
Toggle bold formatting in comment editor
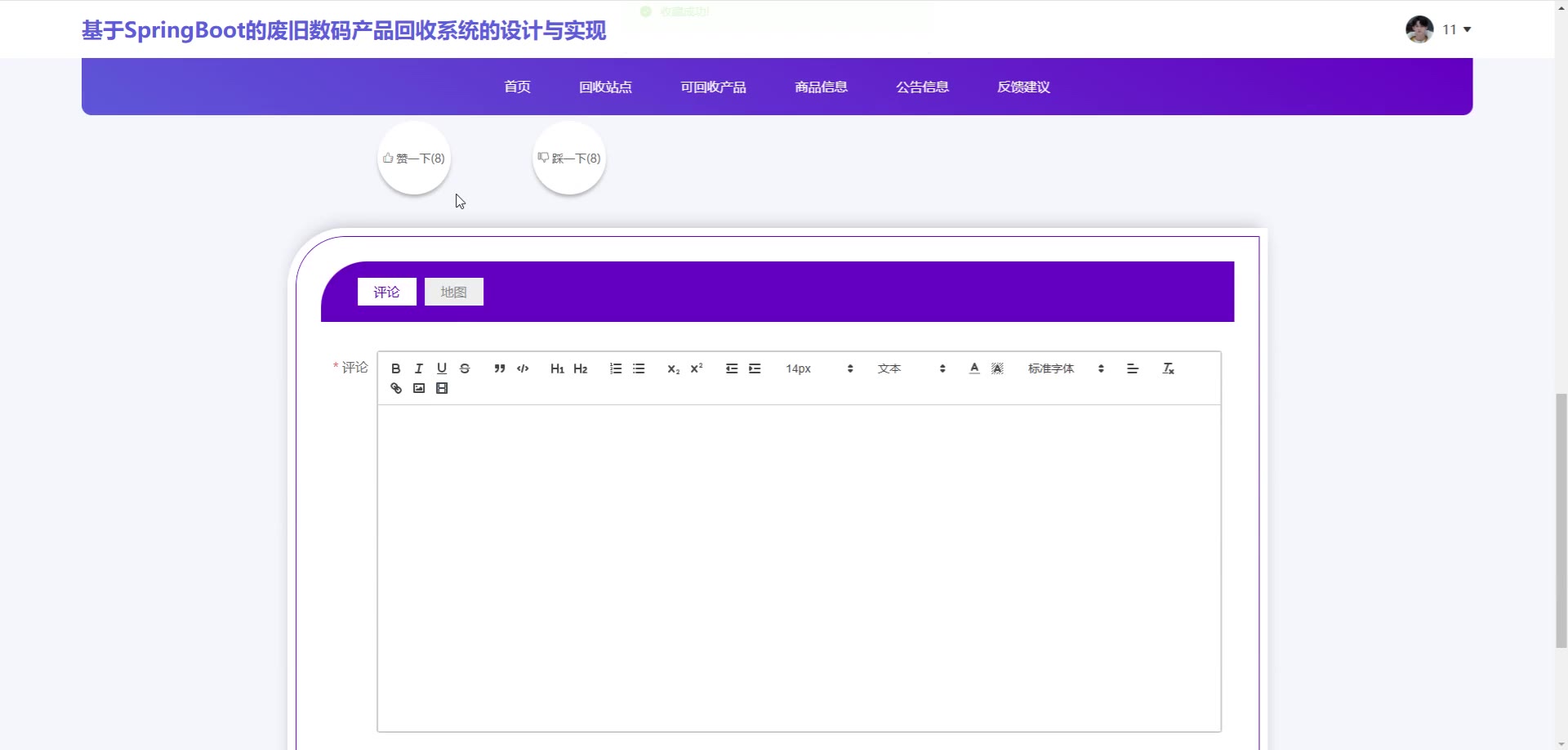pyautogui.click(x=396, y=368)
